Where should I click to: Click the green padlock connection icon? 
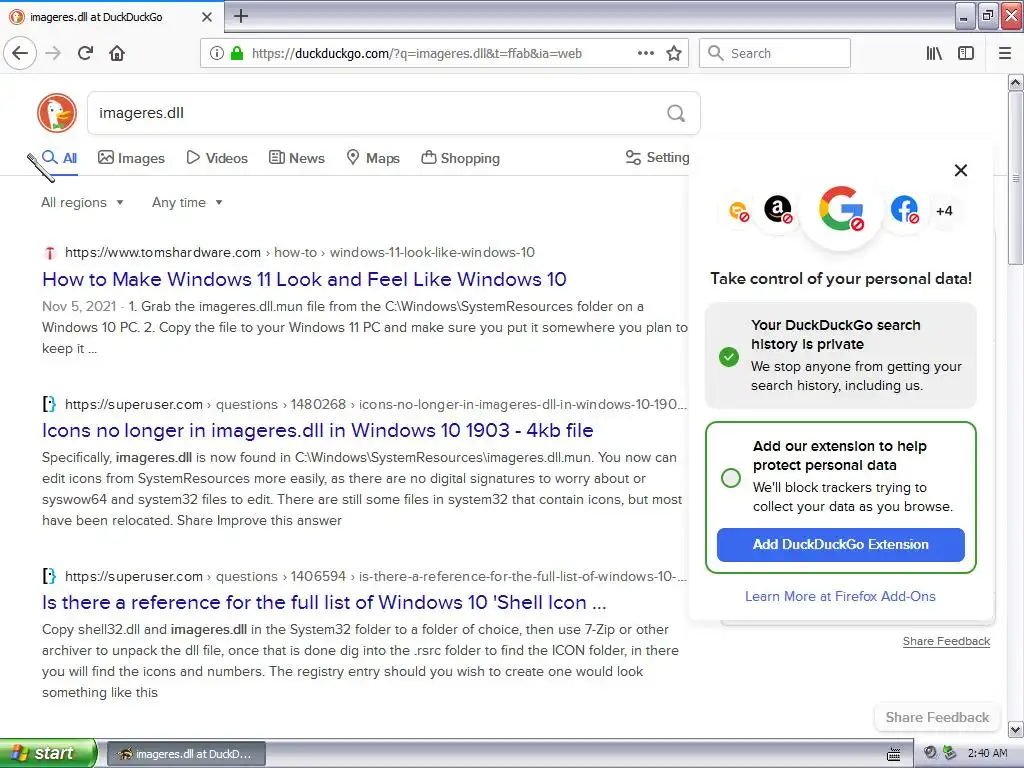pyautogui.click(x=237, y=53)
